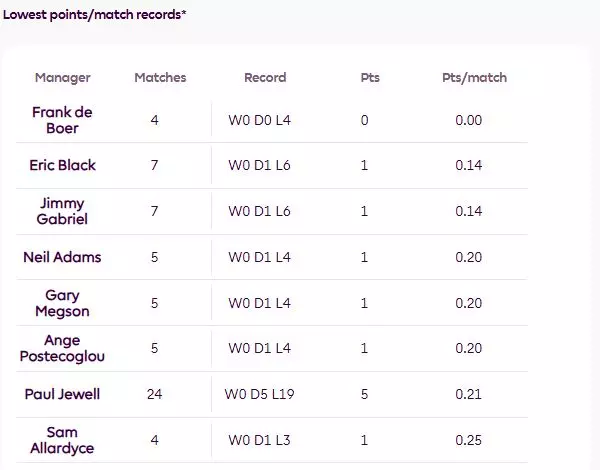
Task: Click Frank de Boer's 0.00 points per match
Action: coord(468,120)
